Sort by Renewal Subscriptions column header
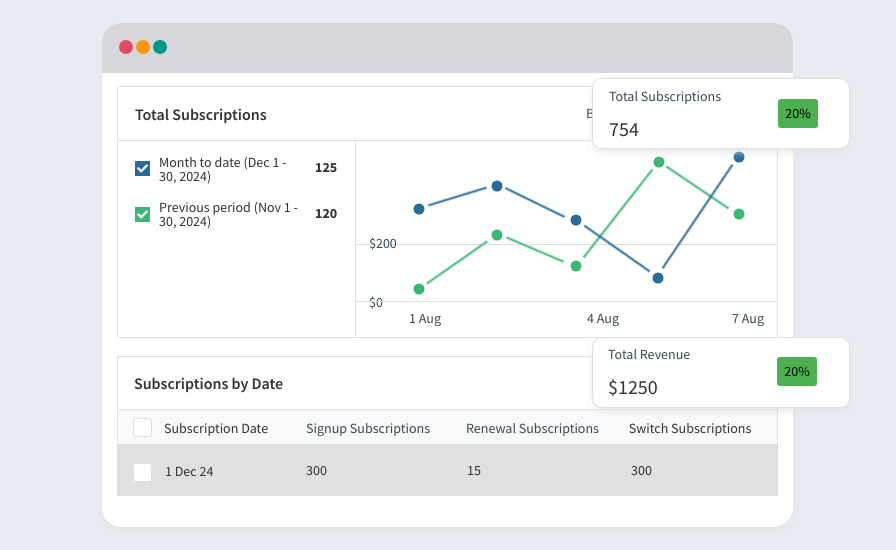 click(532, 428)
